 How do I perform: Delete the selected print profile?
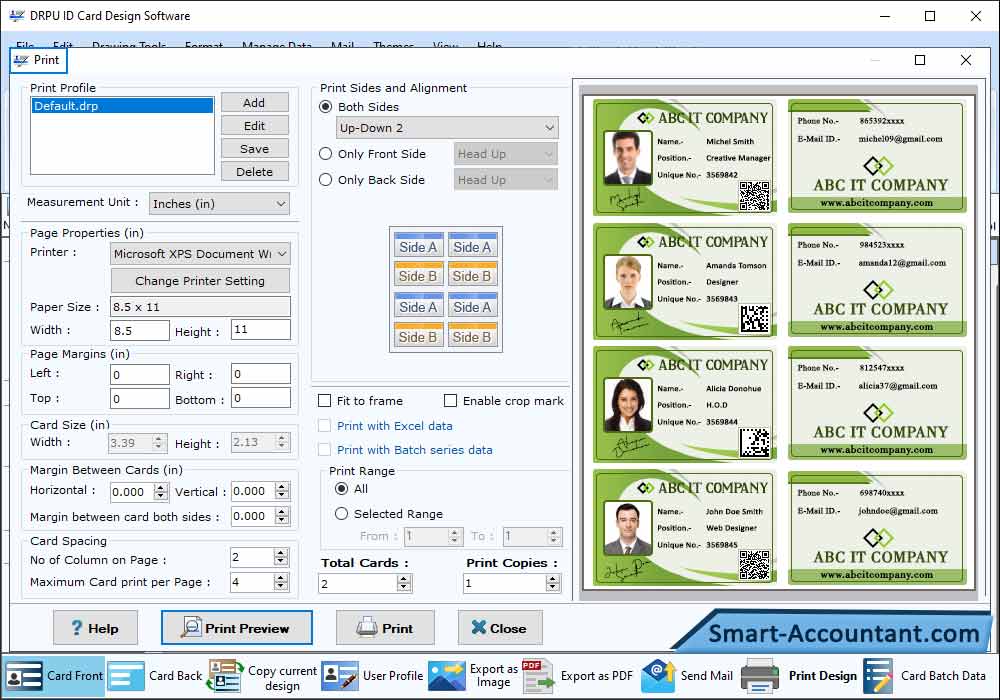tap(254, 171)
